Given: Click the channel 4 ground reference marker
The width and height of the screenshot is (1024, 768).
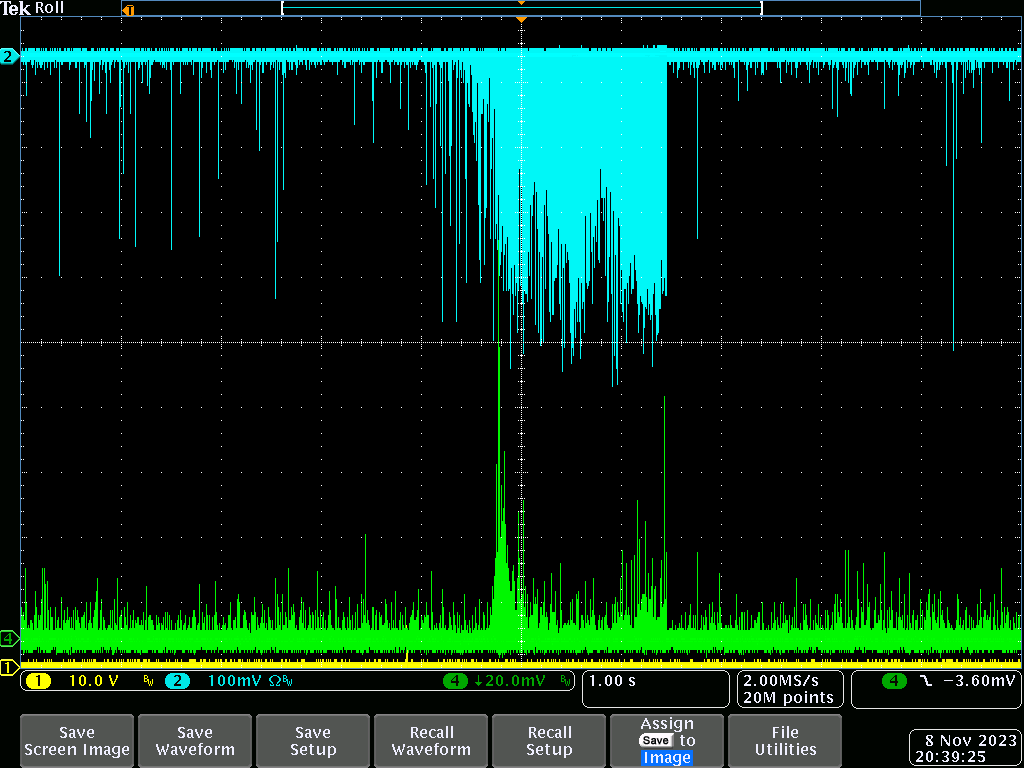Looking at the screenshot, I should (8, 638).
